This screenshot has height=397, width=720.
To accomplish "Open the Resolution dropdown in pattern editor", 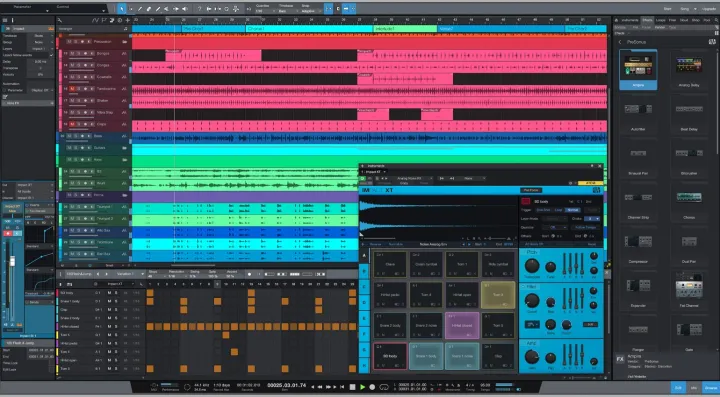I will click(x=176, y=276).
